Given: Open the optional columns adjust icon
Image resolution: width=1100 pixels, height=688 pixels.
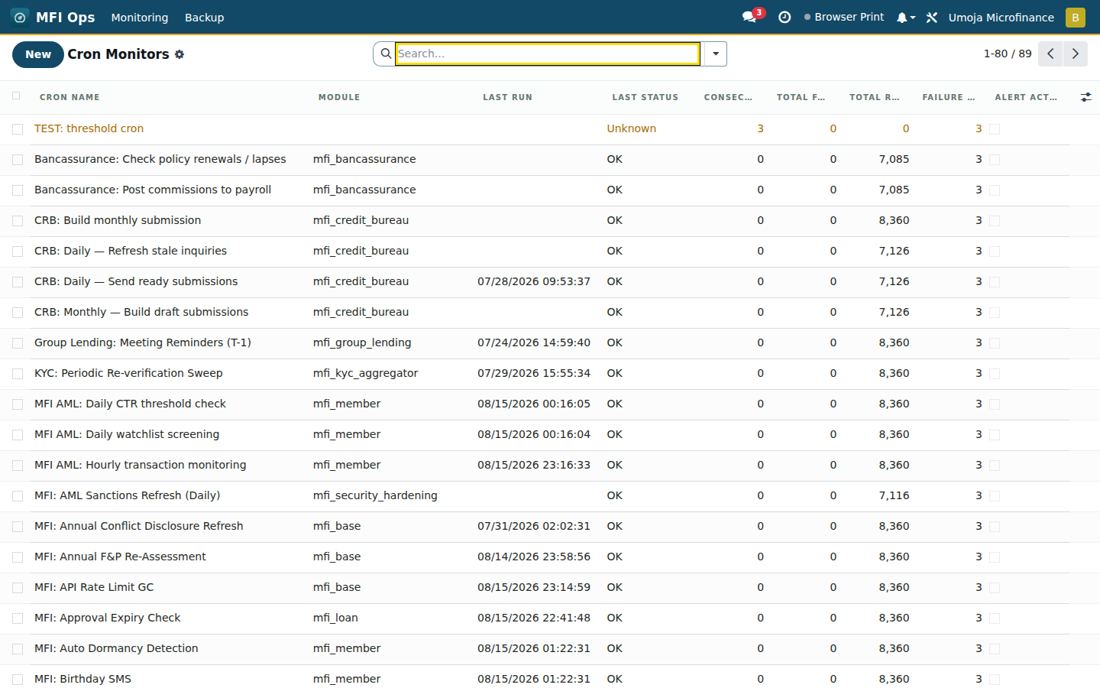Looking at the screenshot, I should [1085, 97].
